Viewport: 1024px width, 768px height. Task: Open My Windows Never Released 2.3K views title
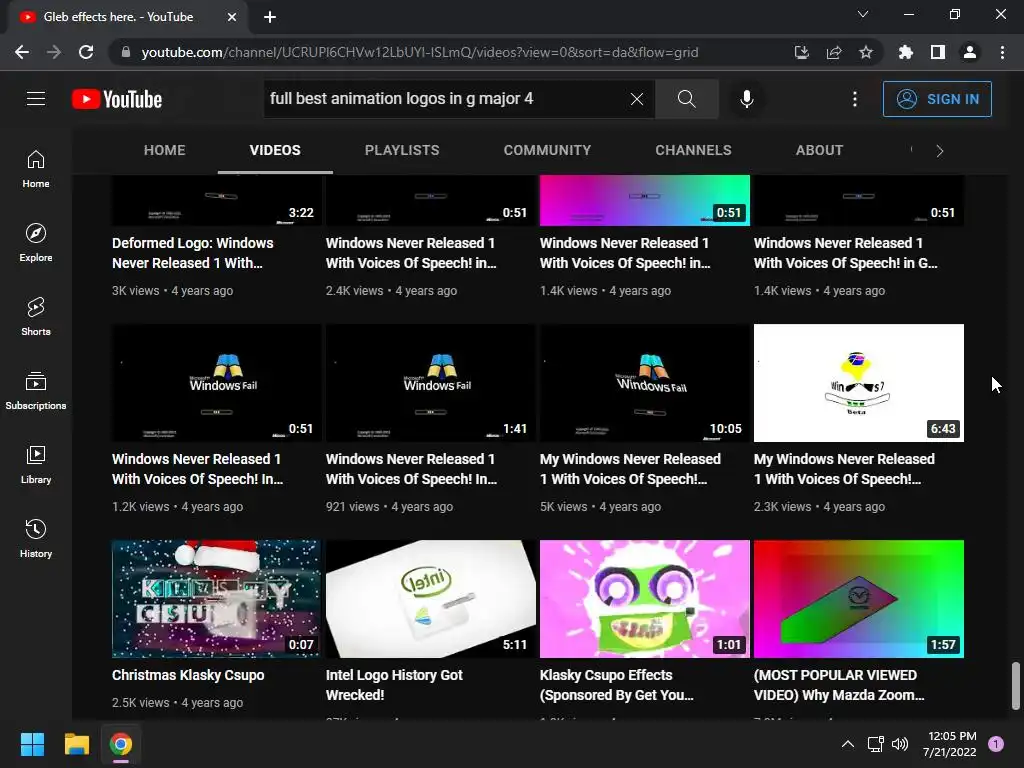pyautogui.click(x=844, y=469)
